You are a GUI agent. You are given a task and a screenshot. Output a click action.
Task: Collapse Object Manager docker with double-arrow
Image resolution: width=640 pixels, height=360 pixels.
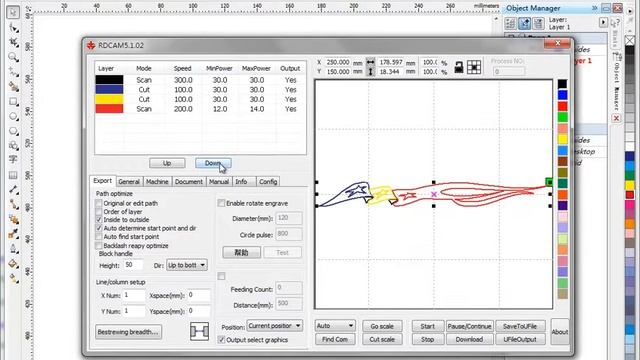(594, 8)
